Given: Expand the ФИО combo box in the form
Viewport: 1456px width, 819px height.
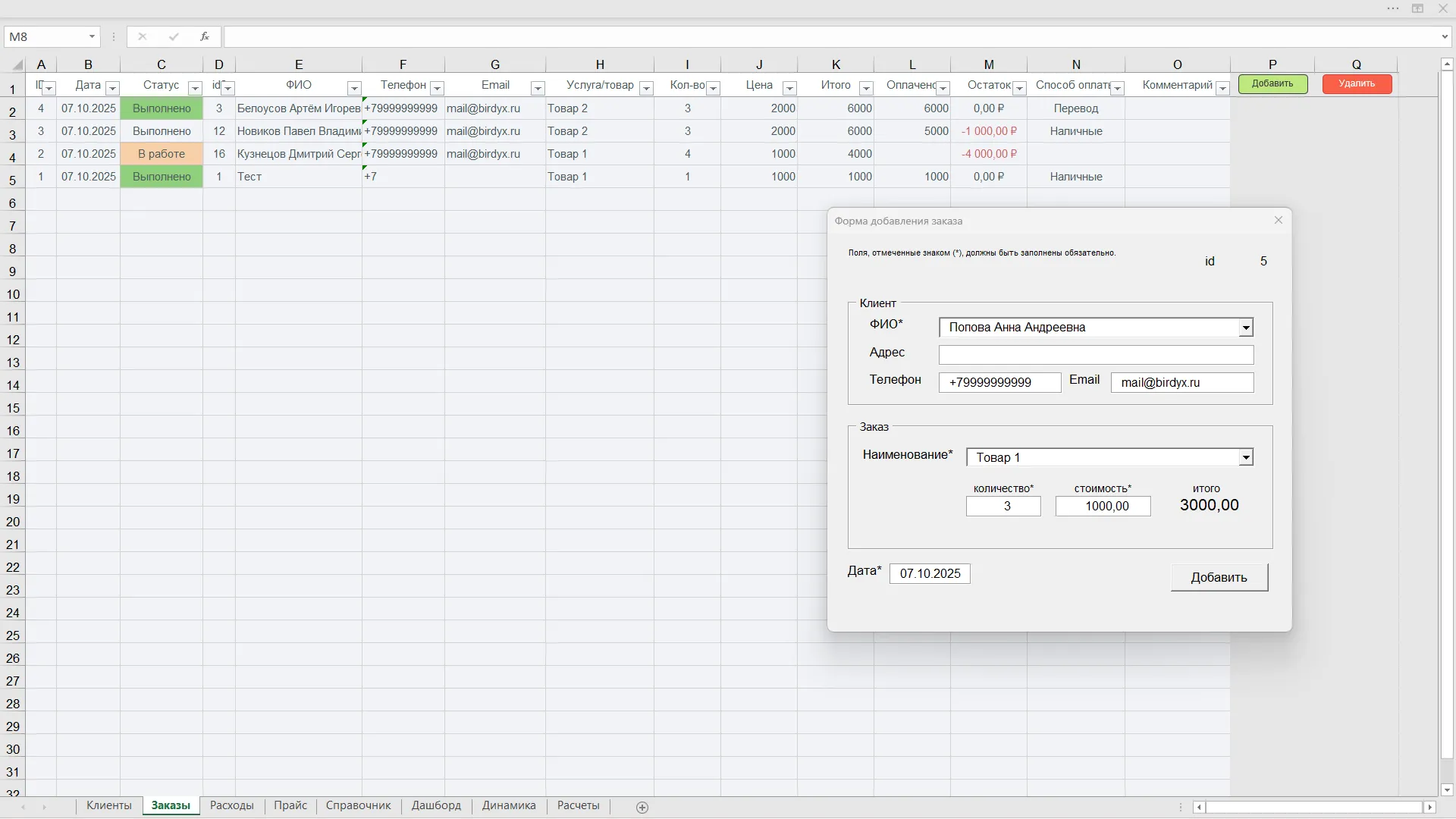Looking at the screenshot, I should 1245,328.
